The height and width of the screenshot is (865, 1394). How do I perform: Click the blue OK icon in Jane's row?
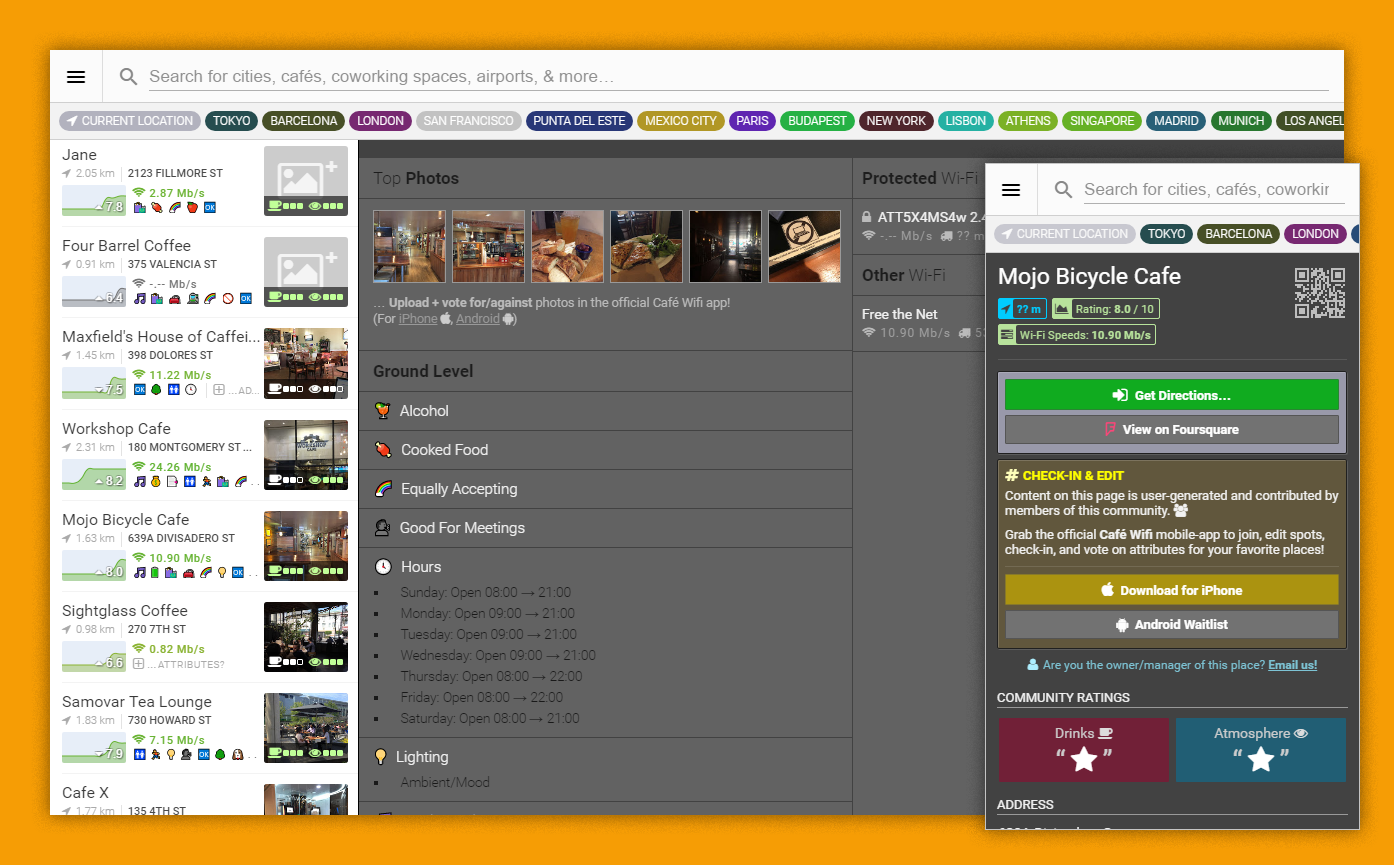(210, 207)
